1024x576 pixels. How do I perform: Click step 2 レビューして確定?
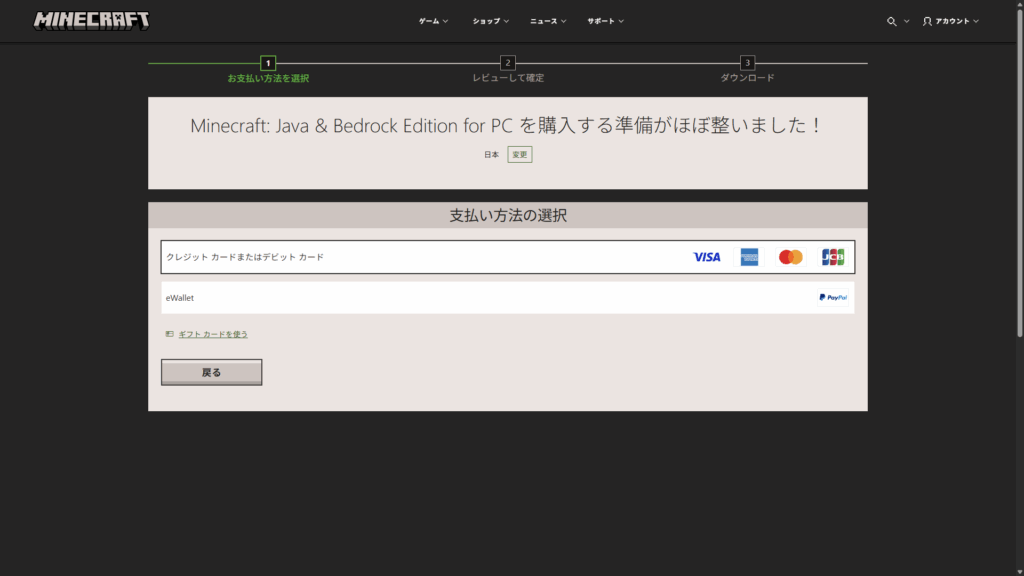click(x=508, y=70)
